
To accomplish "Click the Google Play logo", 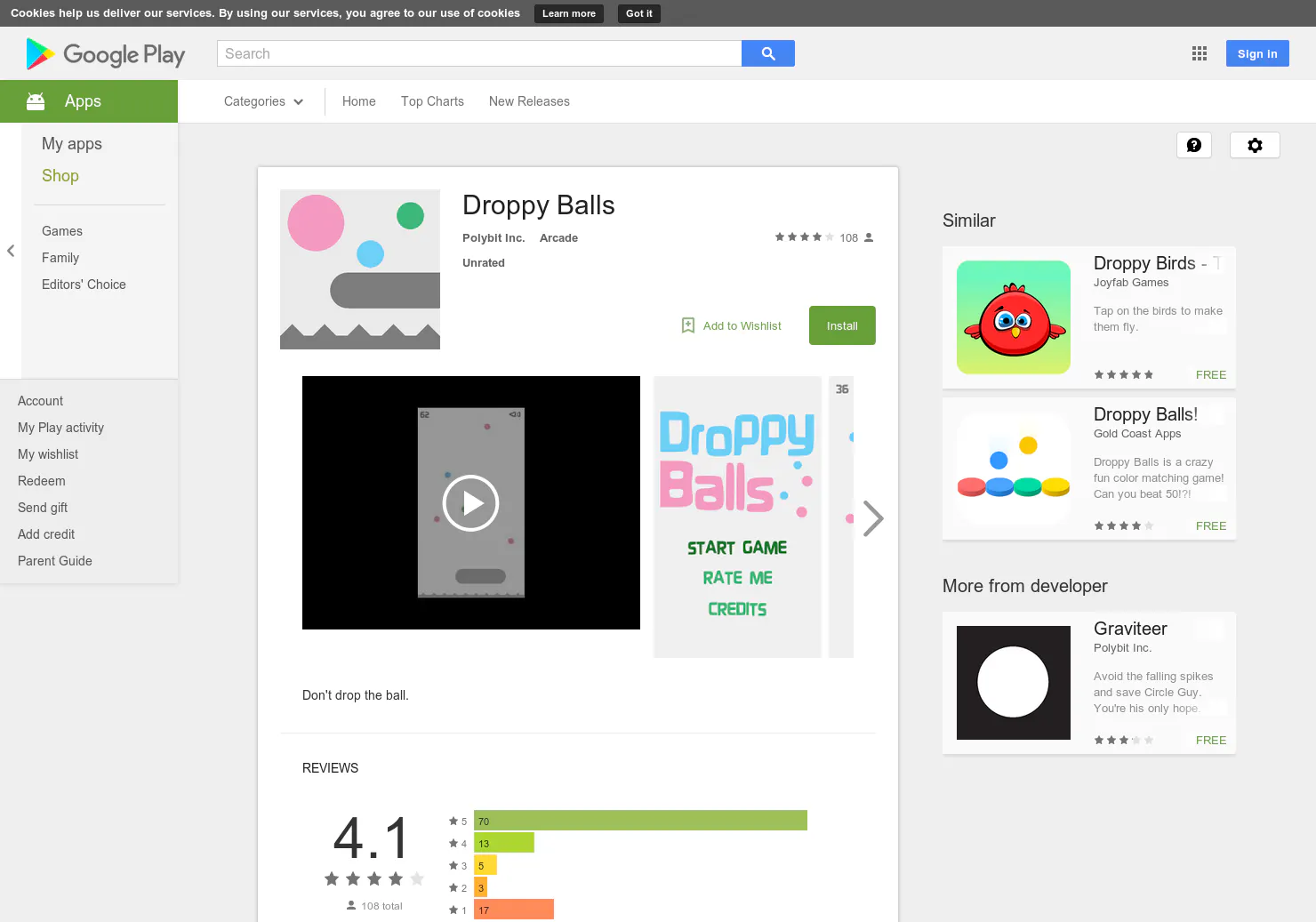I will (105, 54).
